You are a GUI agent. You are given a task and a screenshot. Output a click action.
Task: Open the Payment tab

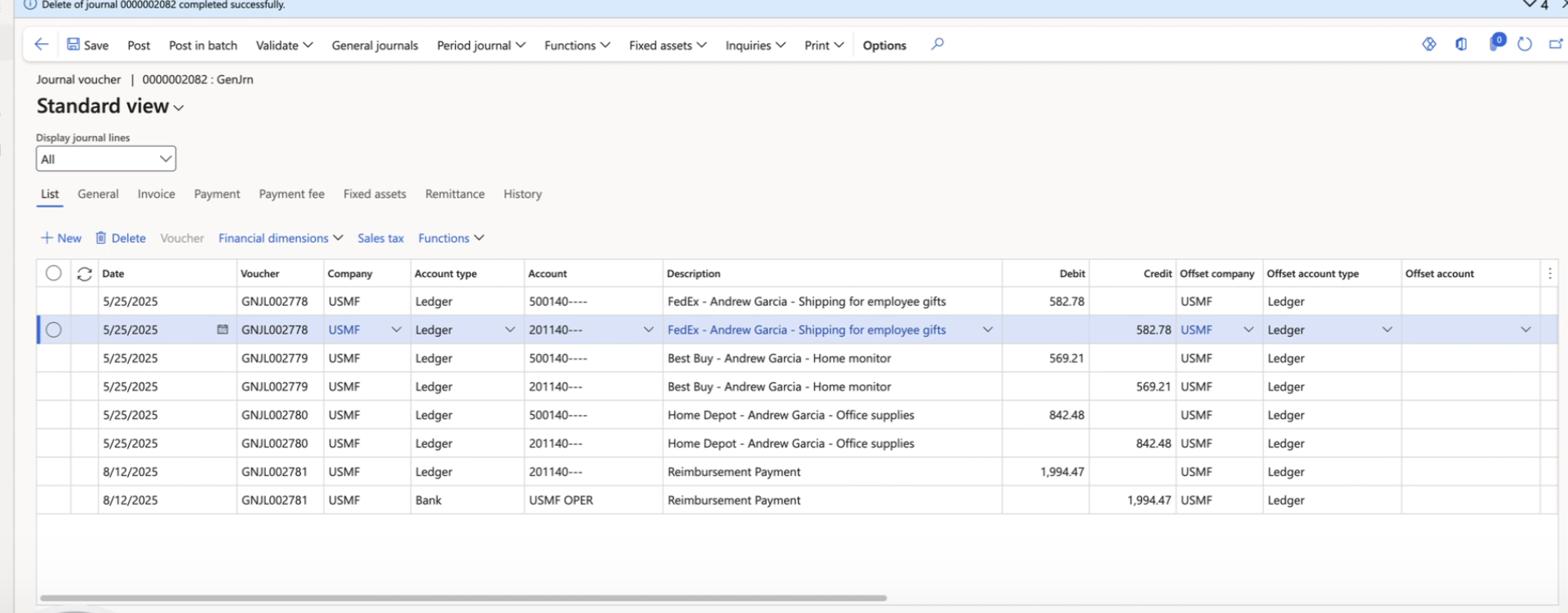tap(217, 194)
